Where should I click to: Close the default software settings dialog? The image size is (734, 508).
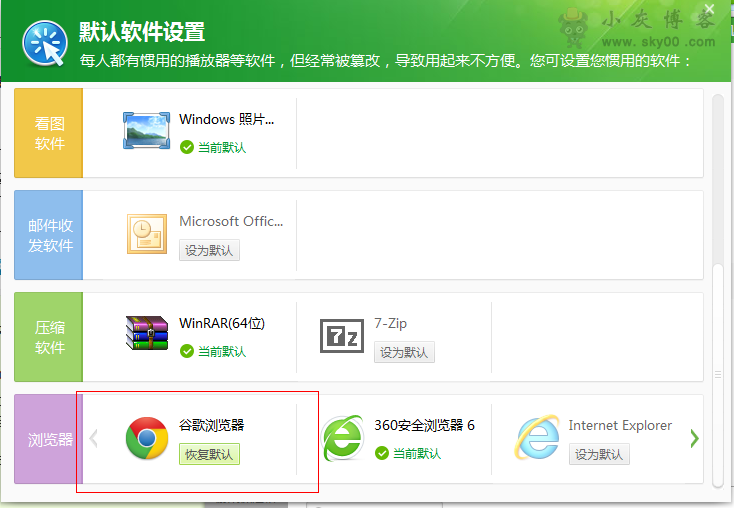coord(710,9)
